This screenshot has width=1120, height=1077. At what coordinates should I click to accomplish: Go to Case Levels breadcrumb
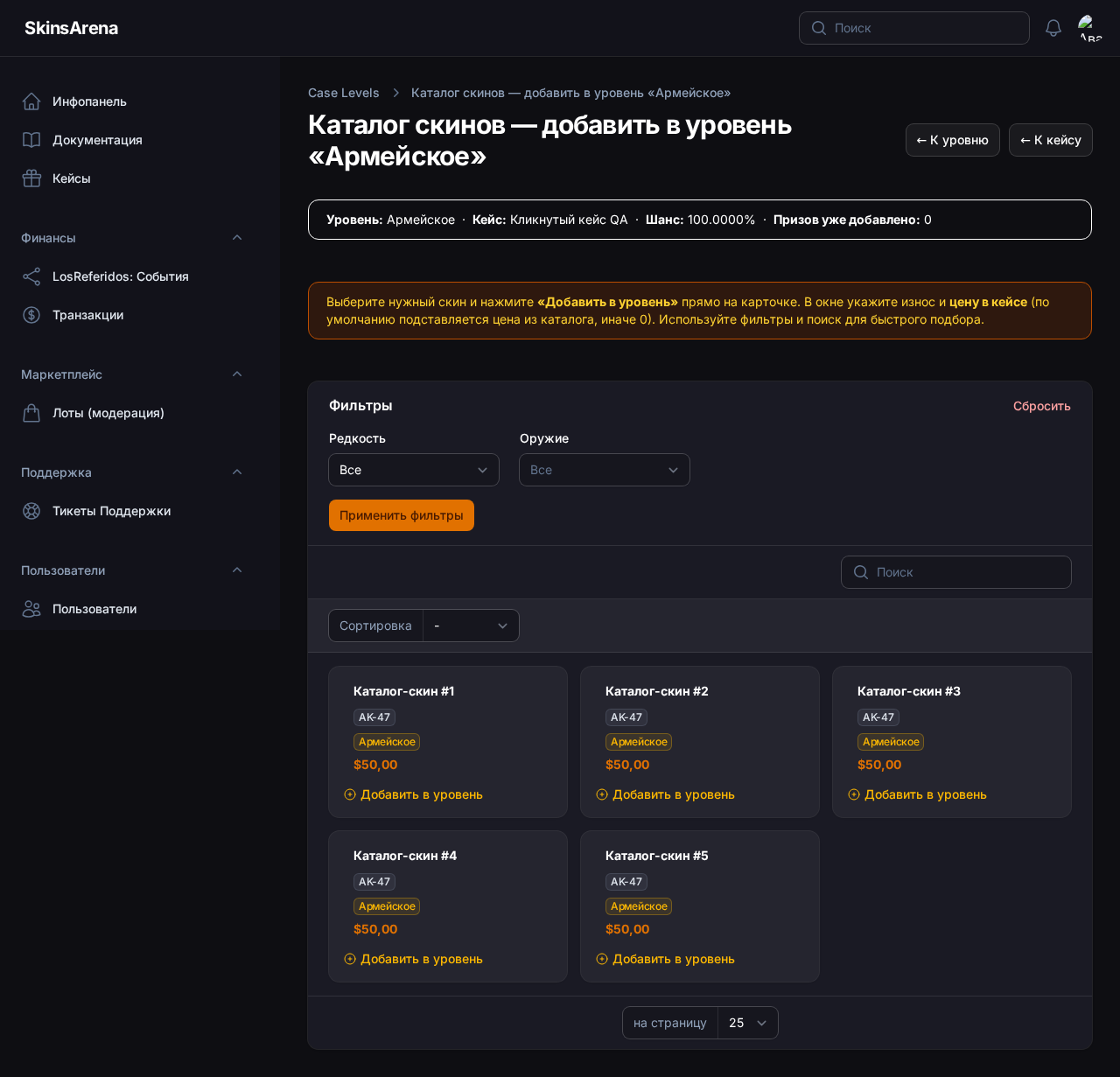click(344, 93)
